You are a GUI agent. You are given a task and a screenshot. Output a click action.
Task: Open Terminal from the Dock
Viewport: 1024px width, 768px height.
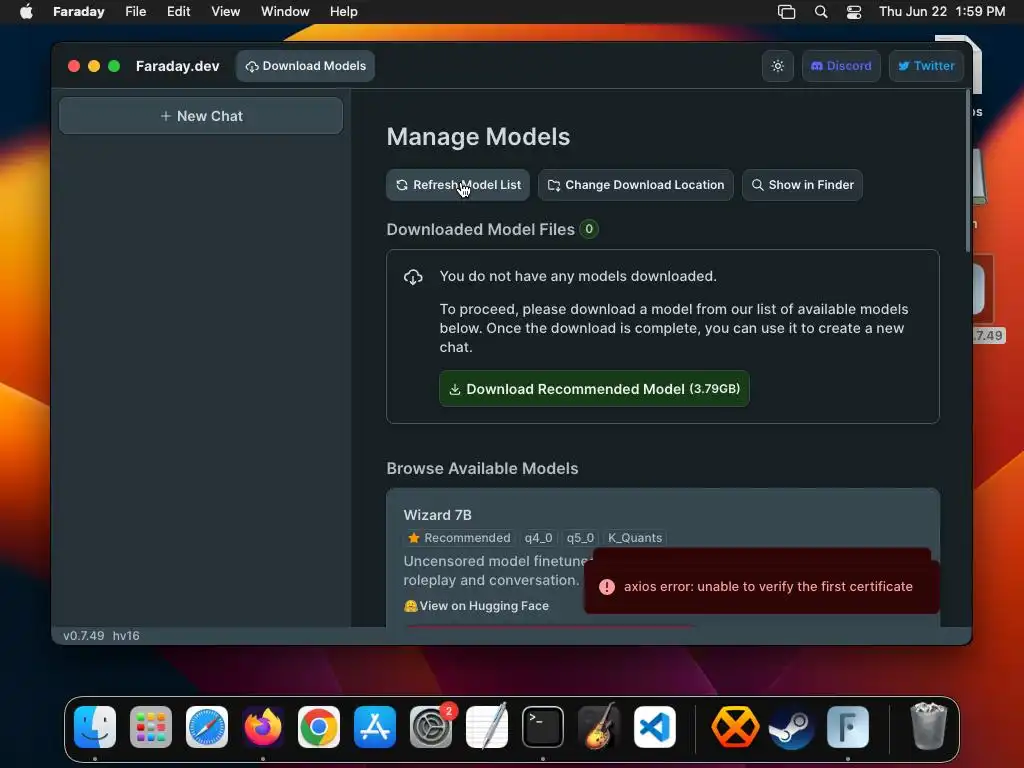[x=543, y=727]
